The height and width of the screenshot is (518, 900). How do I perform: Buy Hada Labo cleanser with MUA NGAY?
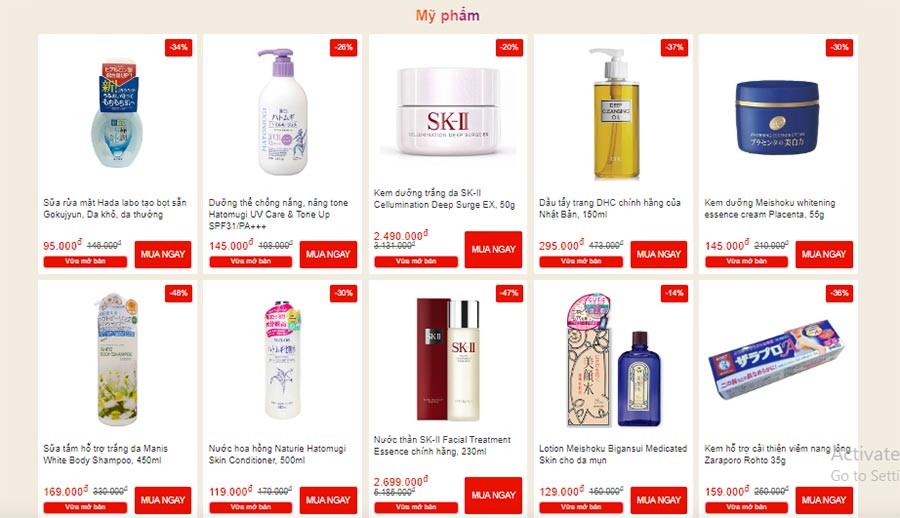pos(163,254)
